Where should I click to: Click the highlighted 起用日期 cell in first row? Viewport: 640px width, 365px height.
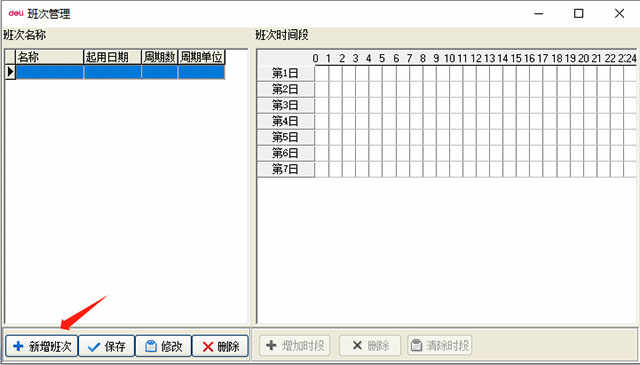coord(113,72)
